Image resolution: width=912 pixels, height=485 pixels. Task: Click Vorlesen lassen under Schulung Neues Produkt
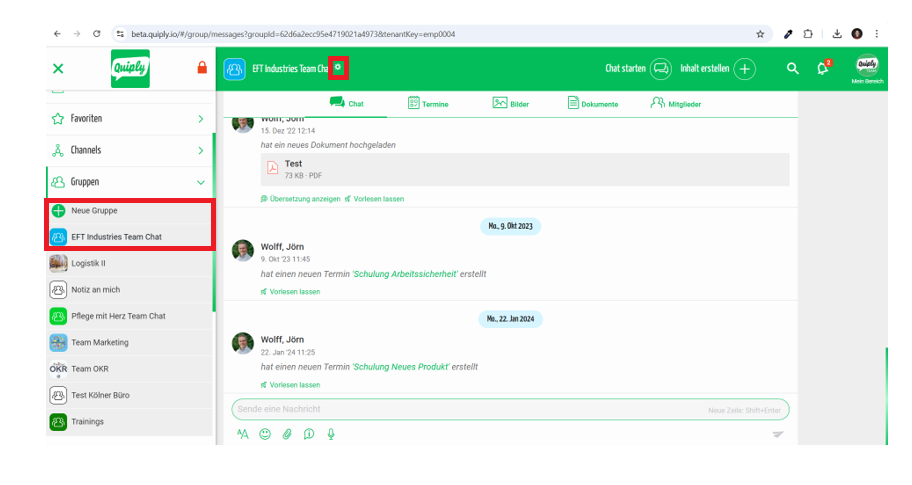pyautogui.click(x=290, y=385)
